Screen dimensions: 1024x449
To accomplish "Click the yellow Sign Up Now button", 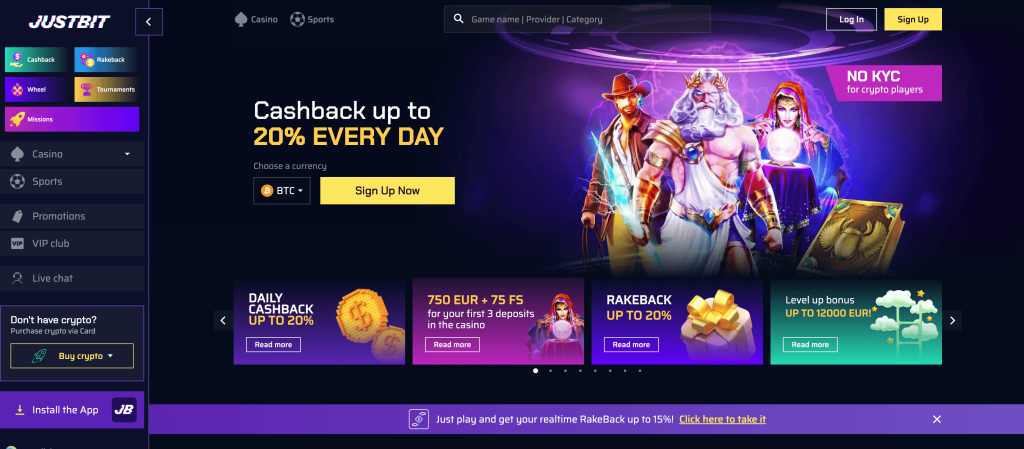I will 387,191.
